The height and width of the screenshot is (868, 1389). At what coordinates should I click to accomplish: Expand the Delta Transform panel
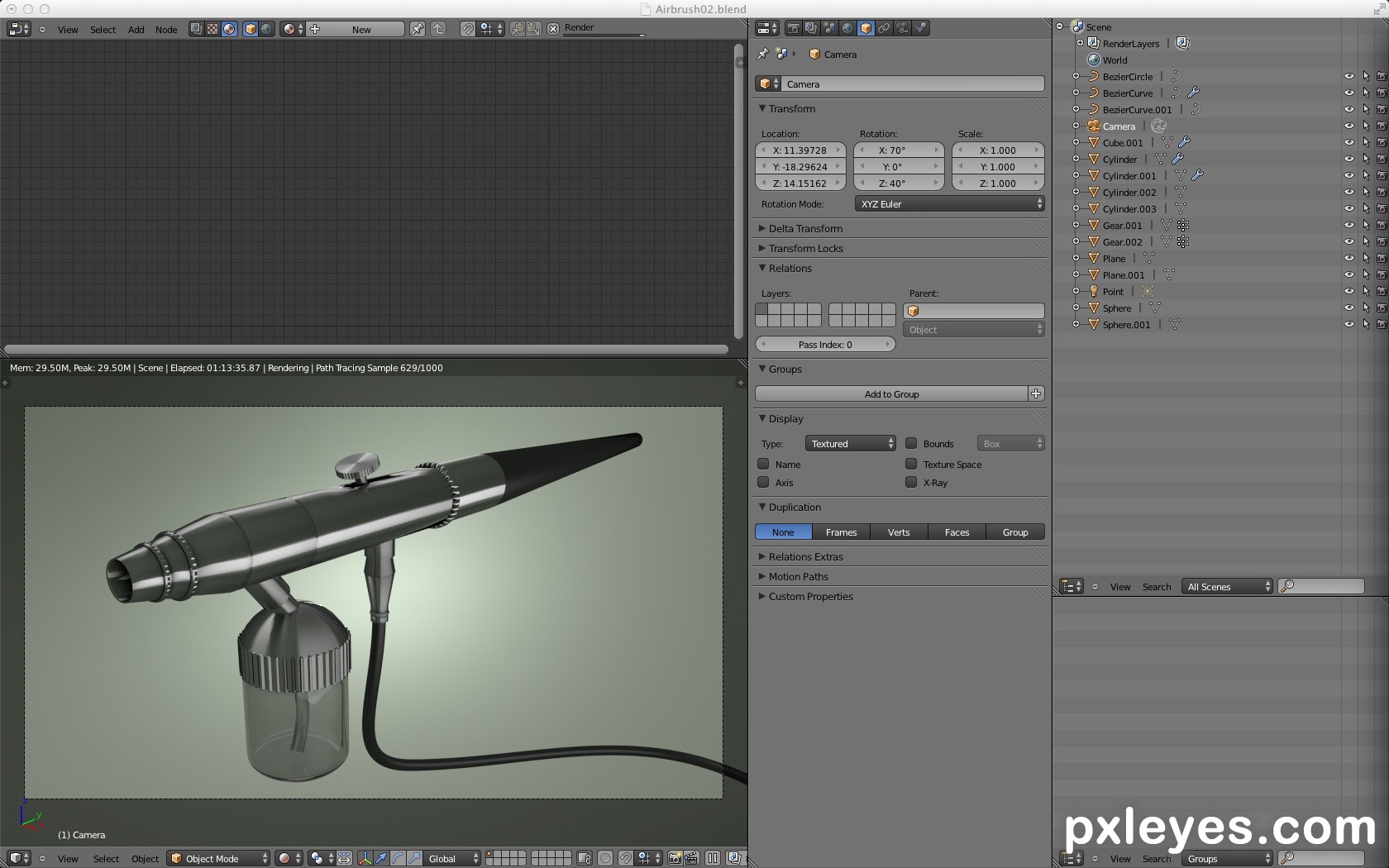(762, 228)
